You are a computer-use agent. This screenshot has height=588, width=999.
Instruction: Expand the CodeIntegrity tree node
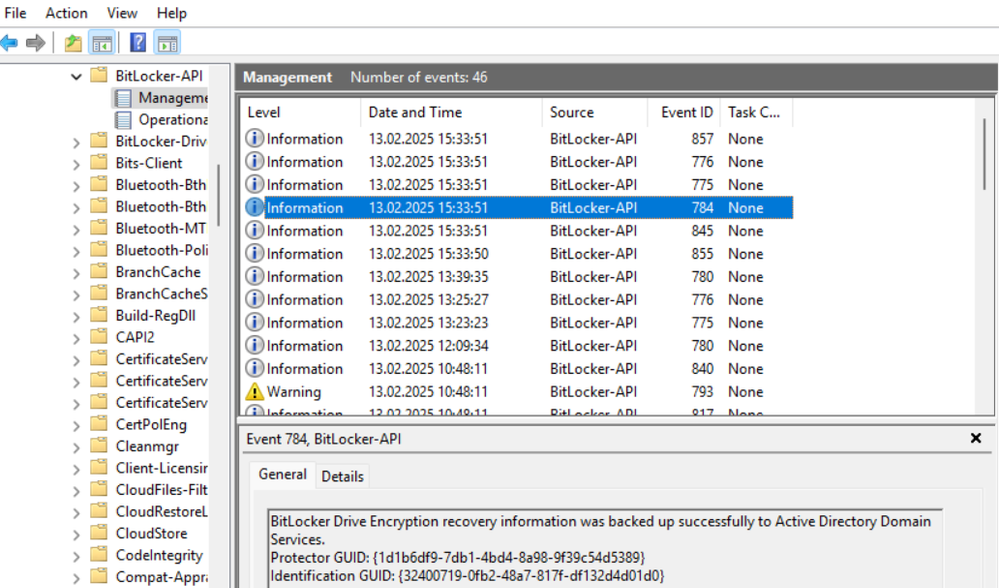tap(76, 557)
